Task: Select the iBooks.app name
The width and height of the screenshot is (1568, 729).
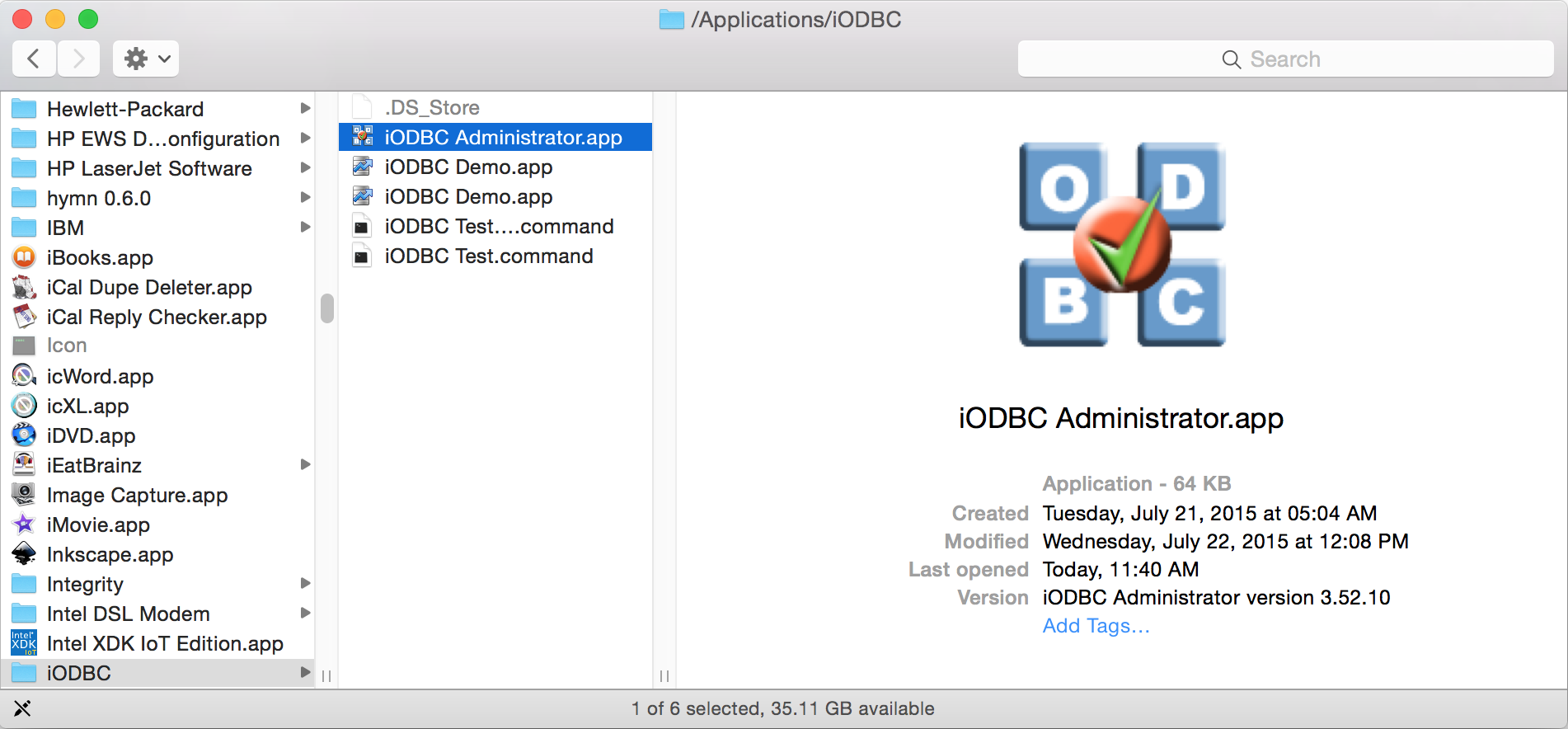Action: 100,257
